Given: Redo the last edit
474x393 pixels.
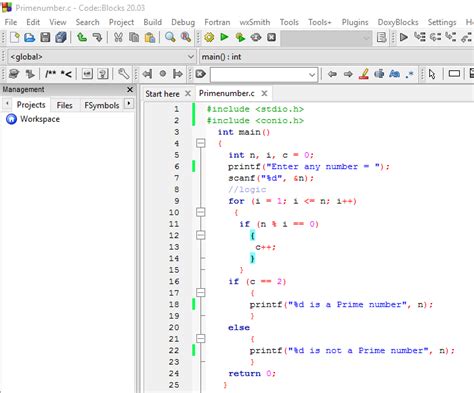Looking at the screenshot, I should [x=97, y=37].
